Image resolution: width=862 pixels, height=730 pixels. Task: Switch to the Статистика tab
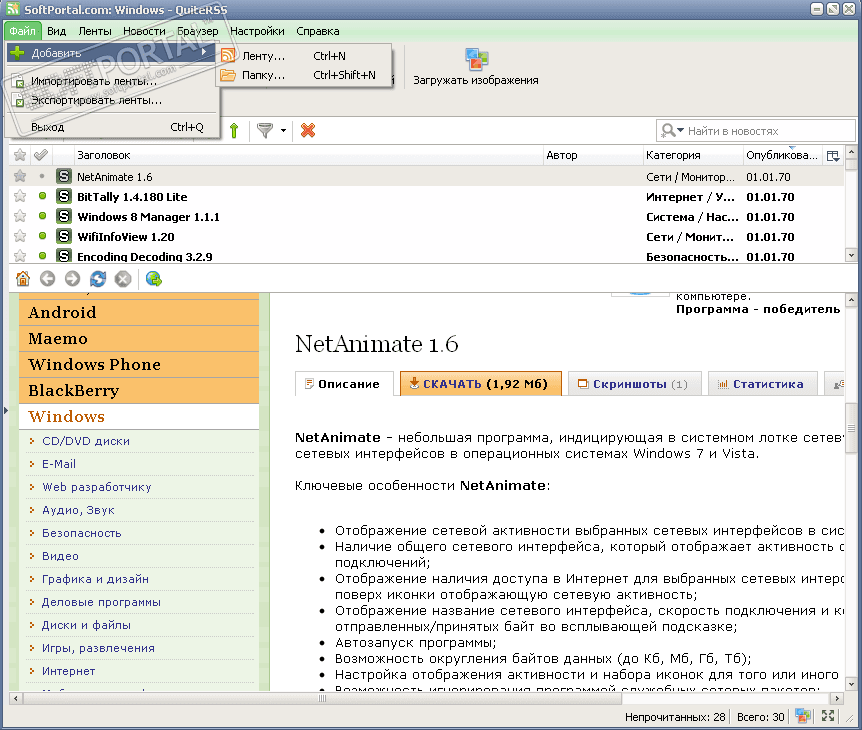pyautogui.click(x=762, y=384)
